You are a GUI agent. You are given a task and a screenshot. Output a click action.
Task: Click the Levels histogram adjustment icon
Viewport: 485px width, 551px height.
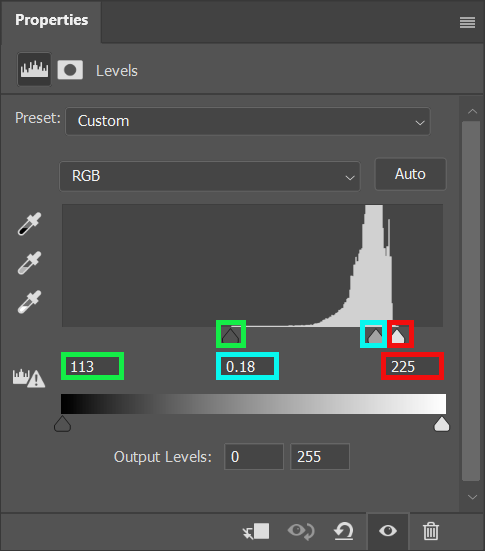[34, 69]
